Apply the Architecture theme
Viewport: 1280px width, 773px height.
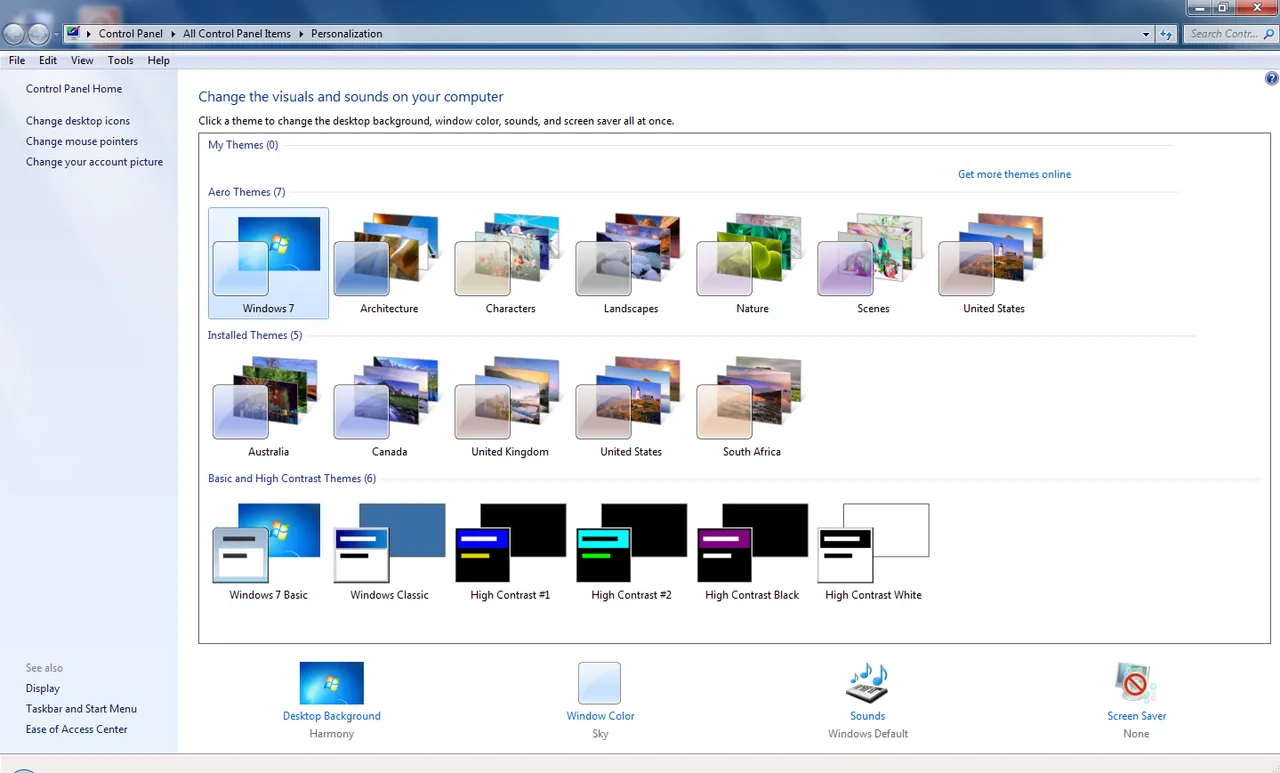tap(389, 263)
